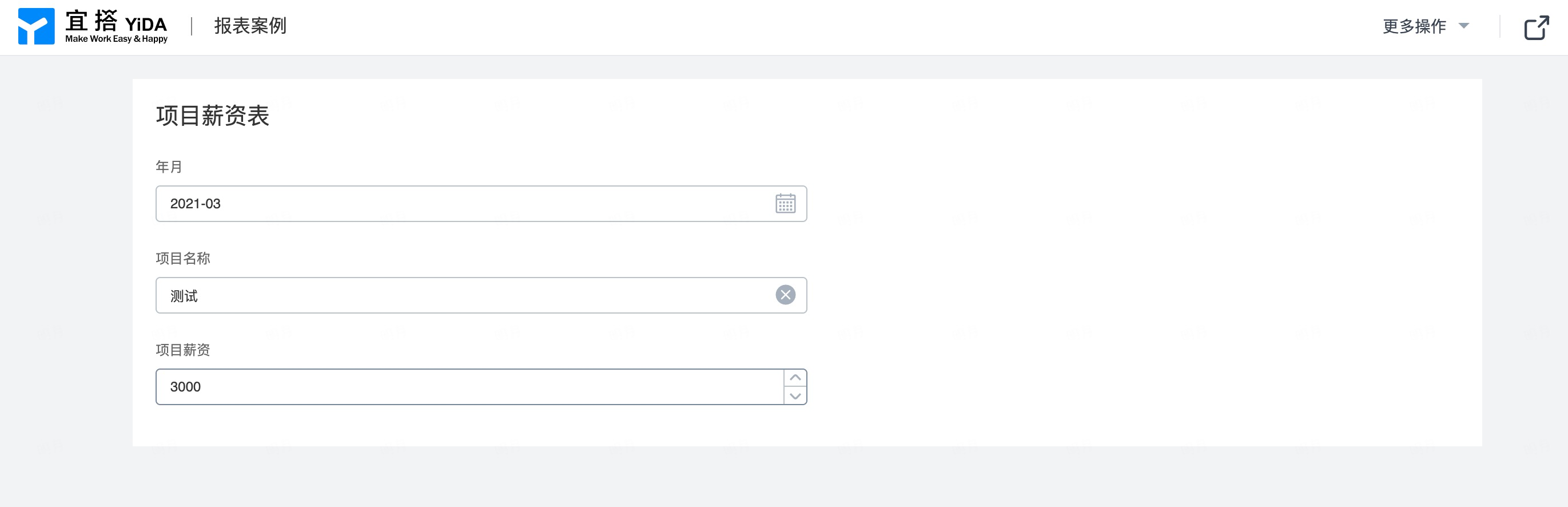Viewport: 1568px width, 507px height.
Task: Click the triangle arrow beside 更多操作
Action: (1464, 26)
